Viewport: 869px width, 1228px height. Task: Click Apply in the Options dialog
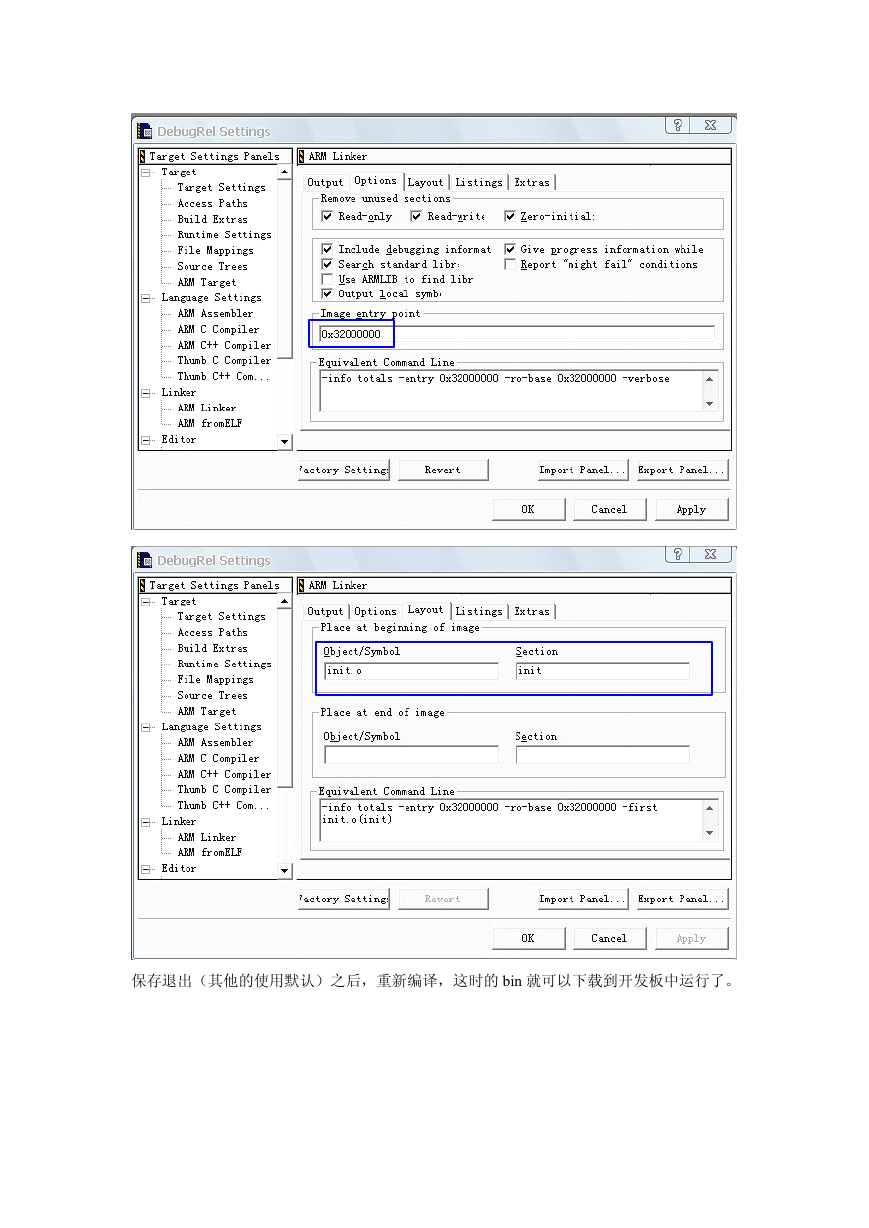pyautogui.click(x=691, y=509)
